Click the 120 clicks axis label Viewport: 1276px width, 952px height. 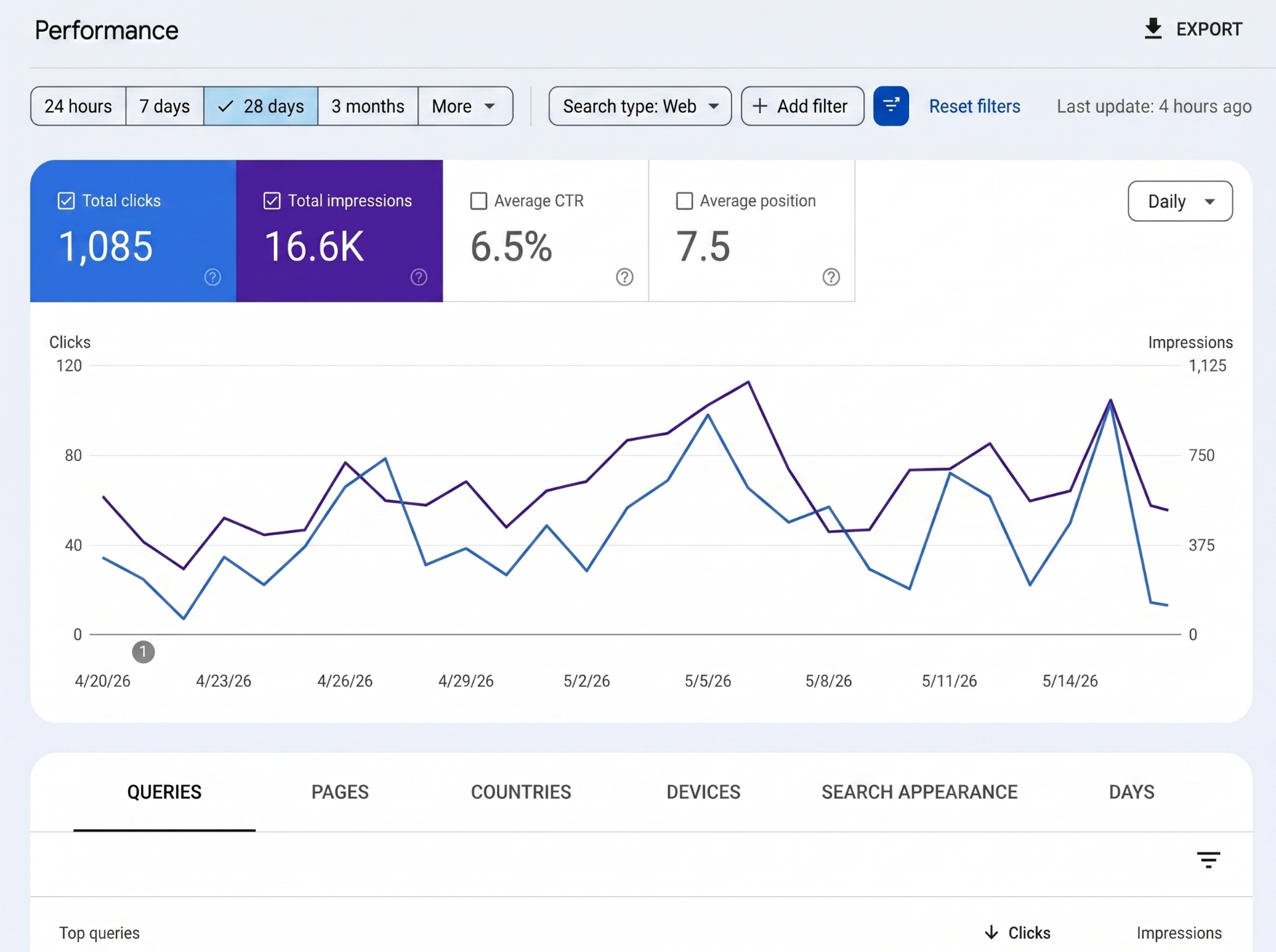(x=69, y=365)
